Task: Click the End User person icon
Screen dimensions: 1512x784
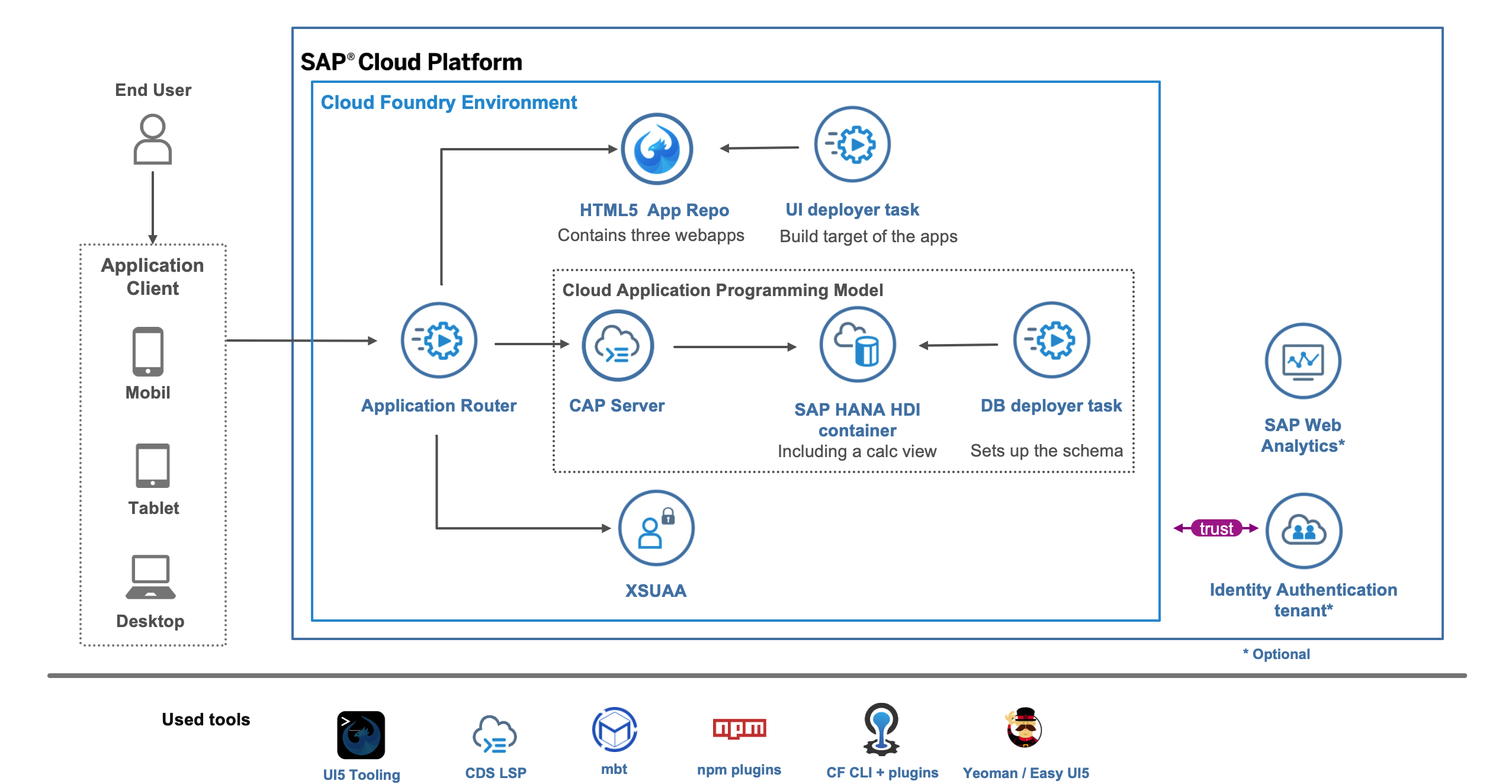Action: coord(153,139)
